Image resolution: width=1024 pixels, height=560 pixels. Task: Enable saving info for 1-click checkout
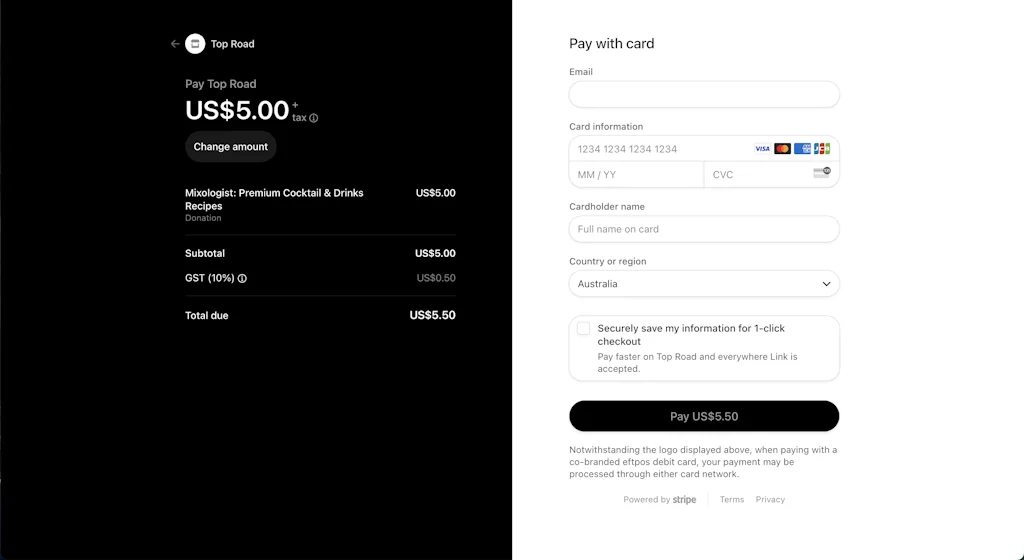pos(584,329)
